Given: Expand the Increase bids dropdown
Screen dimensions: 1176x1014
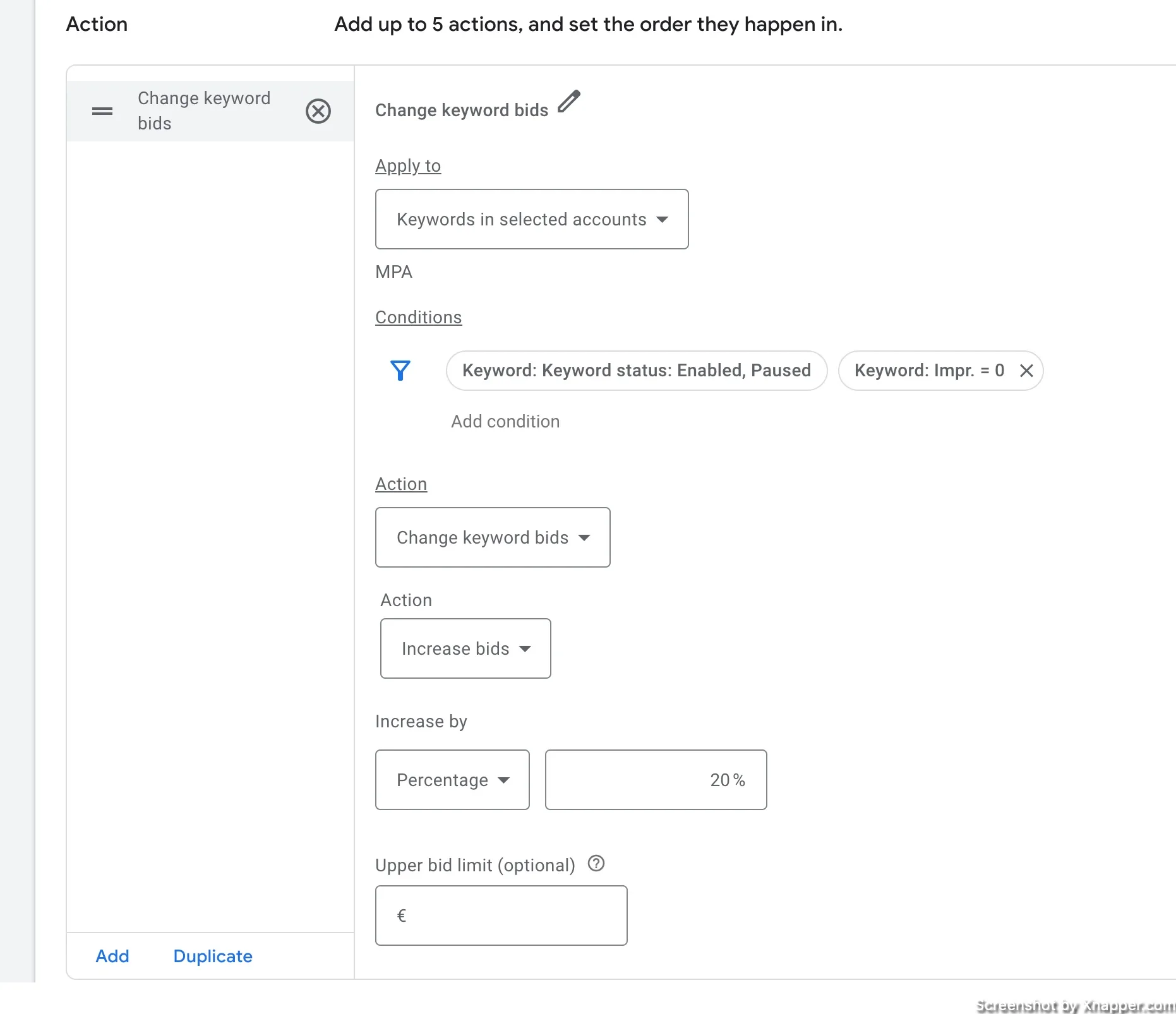Looking at the screenshot, I should [x=465, y=648].
